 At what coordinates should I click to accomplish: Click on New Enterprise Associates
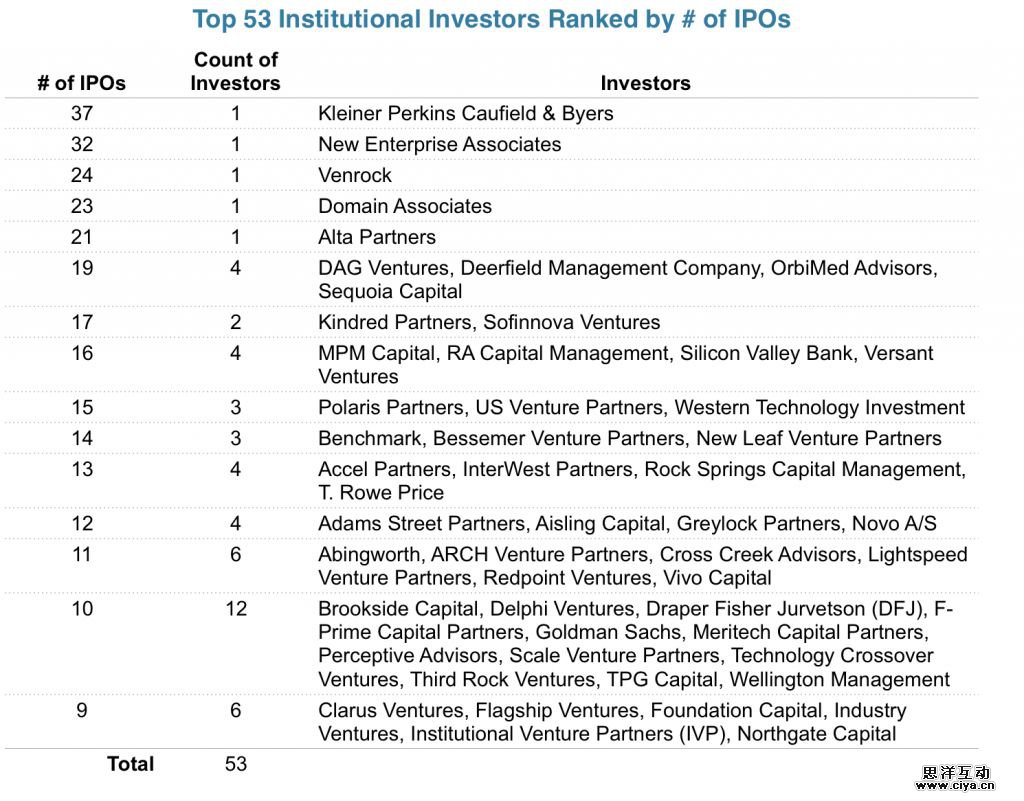[x=439, y=144]
